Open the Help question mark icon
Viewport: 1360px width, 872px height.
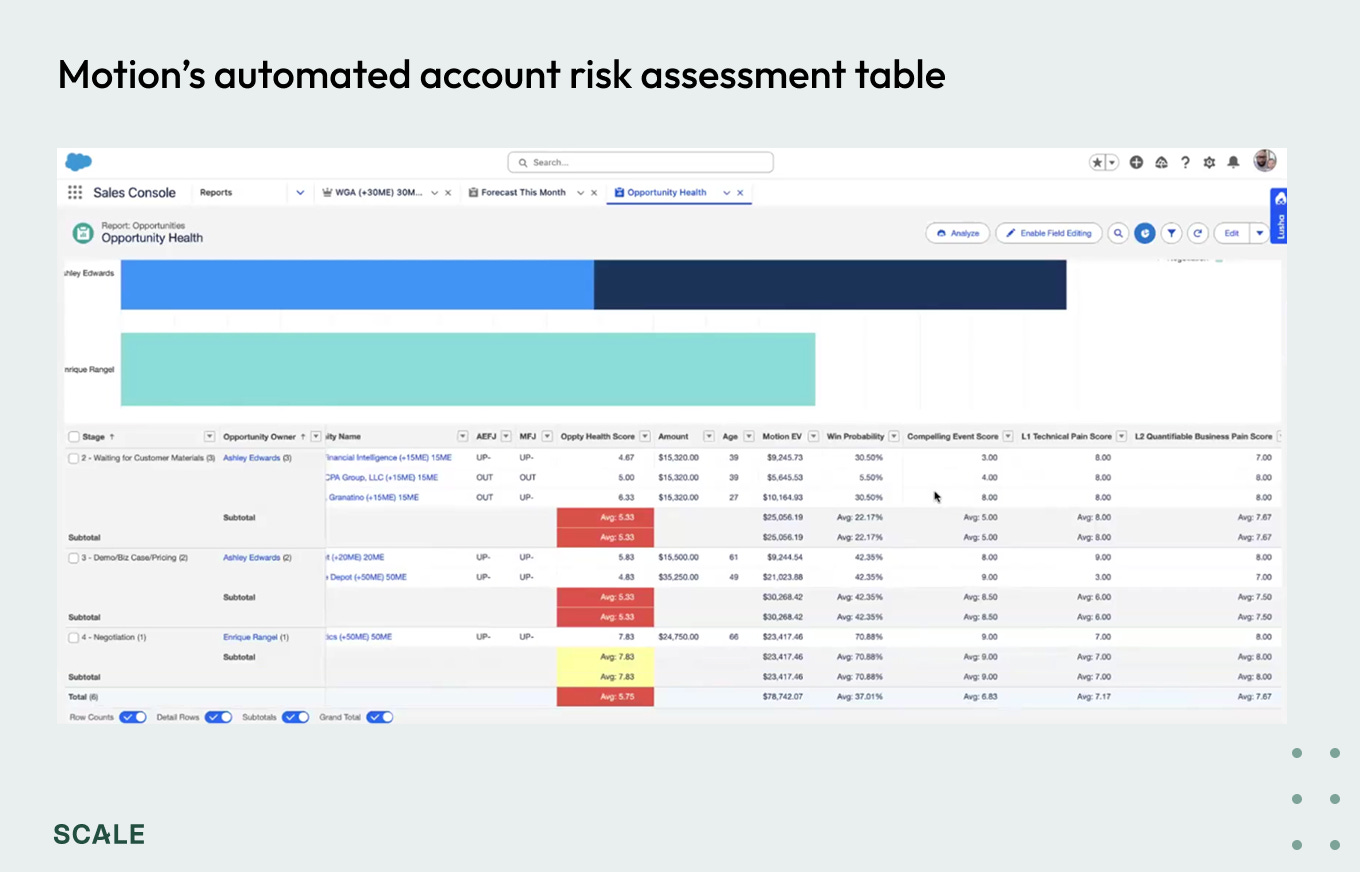[1185, 162]
